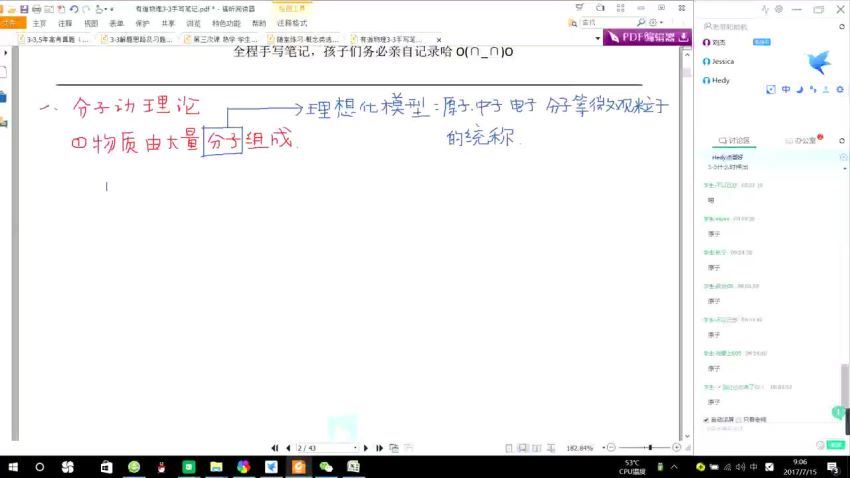Switch to the 第三次课 热学 document tab

[222, 39]
